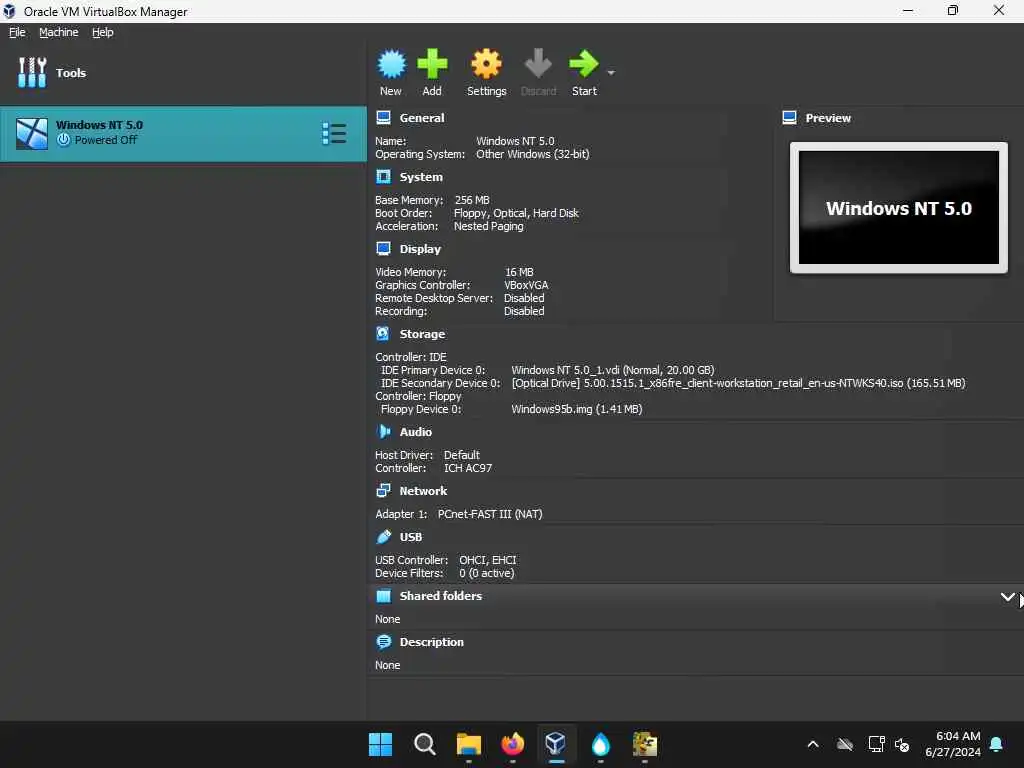
Task: Open the System settings heading link
Action: click(x=421, y=176)
